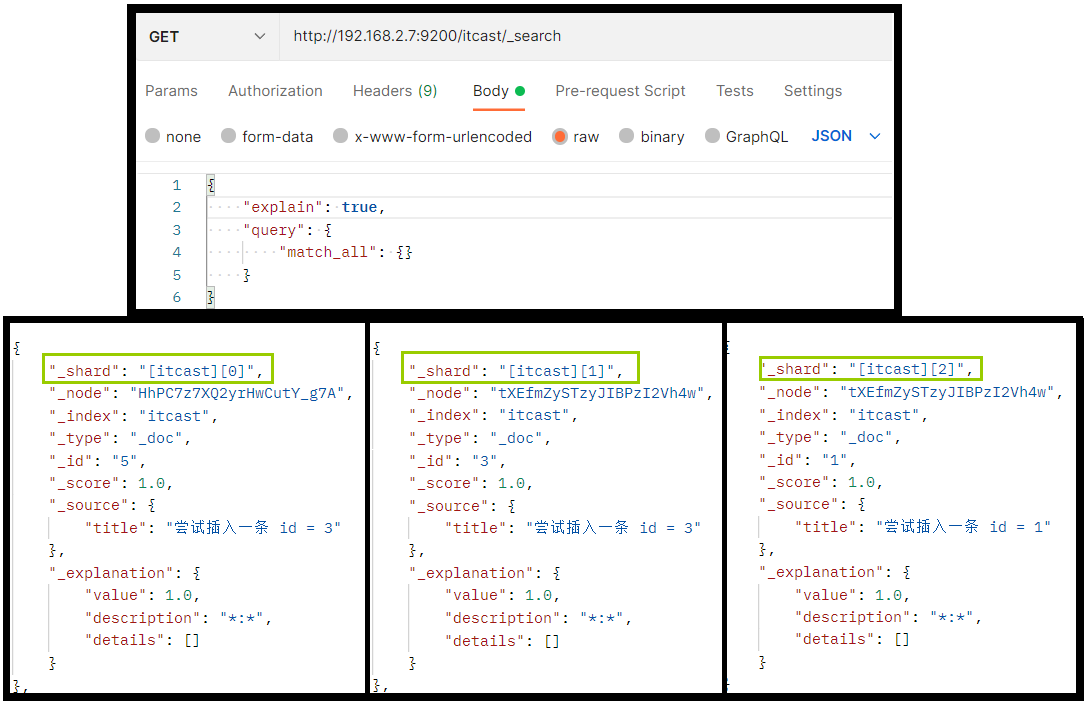The width and height of the screenshot is (1090, 704).
Task: Click line number 1 in the editor
Action: (177, 186)
